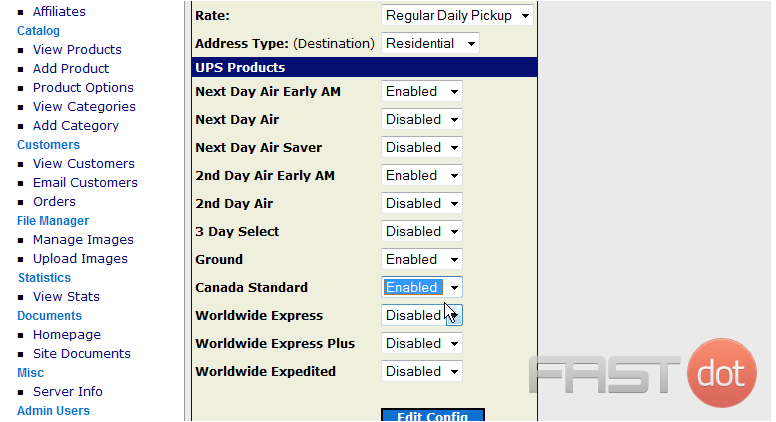
Task: Open the Orders page
Action: click(x=54, y=201)
